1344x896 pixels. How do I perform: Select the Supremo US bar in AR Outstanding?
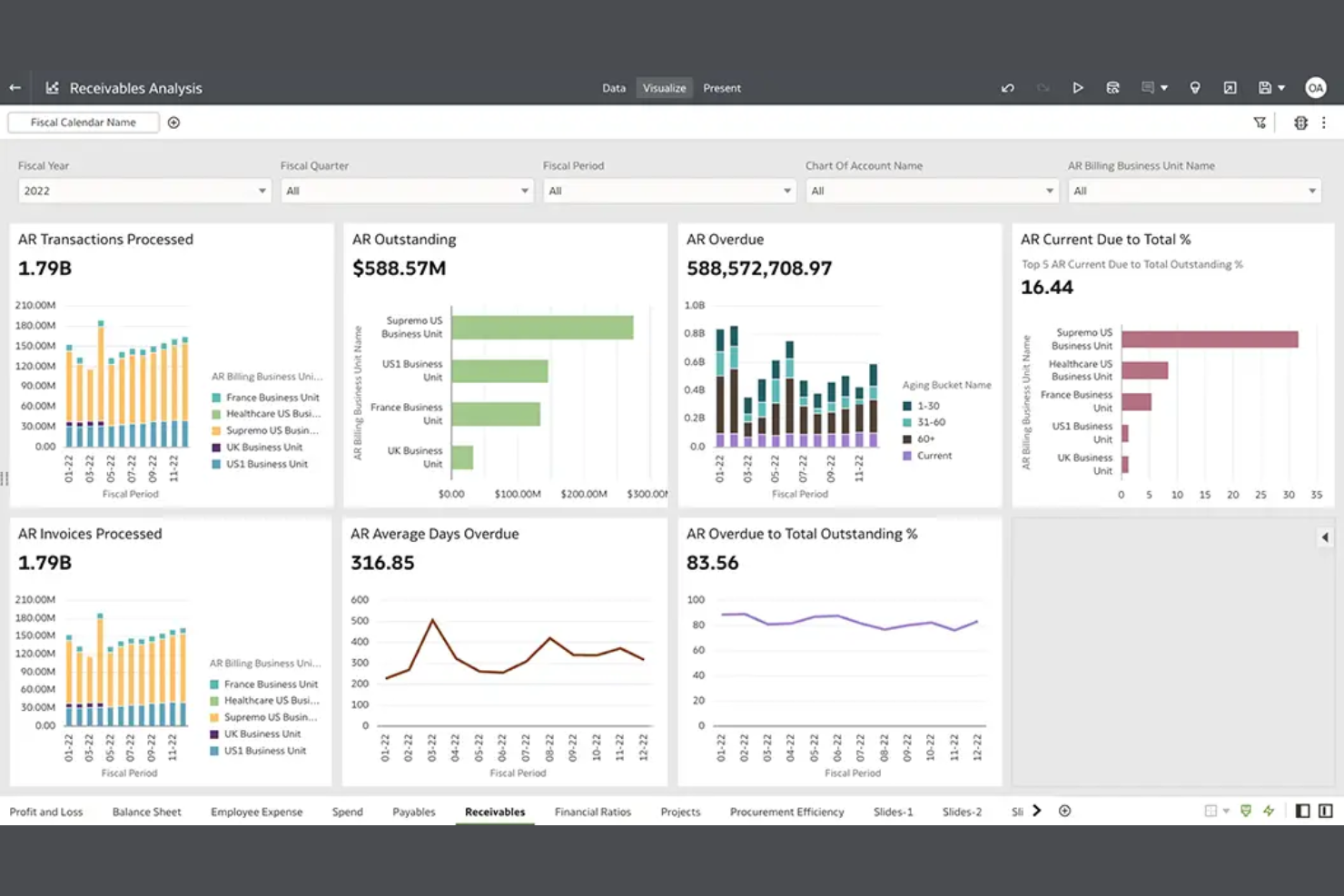click(542, 327)
